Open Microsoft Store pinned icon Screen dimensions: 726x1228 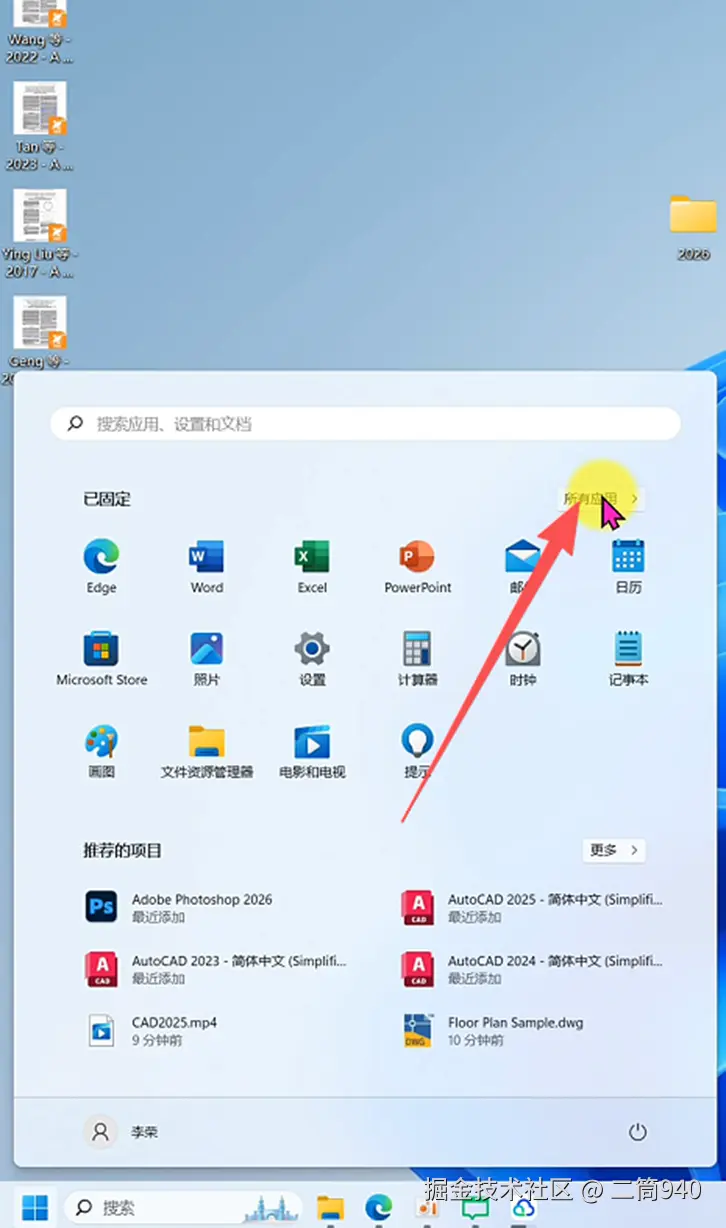click(x=101, y=657)
